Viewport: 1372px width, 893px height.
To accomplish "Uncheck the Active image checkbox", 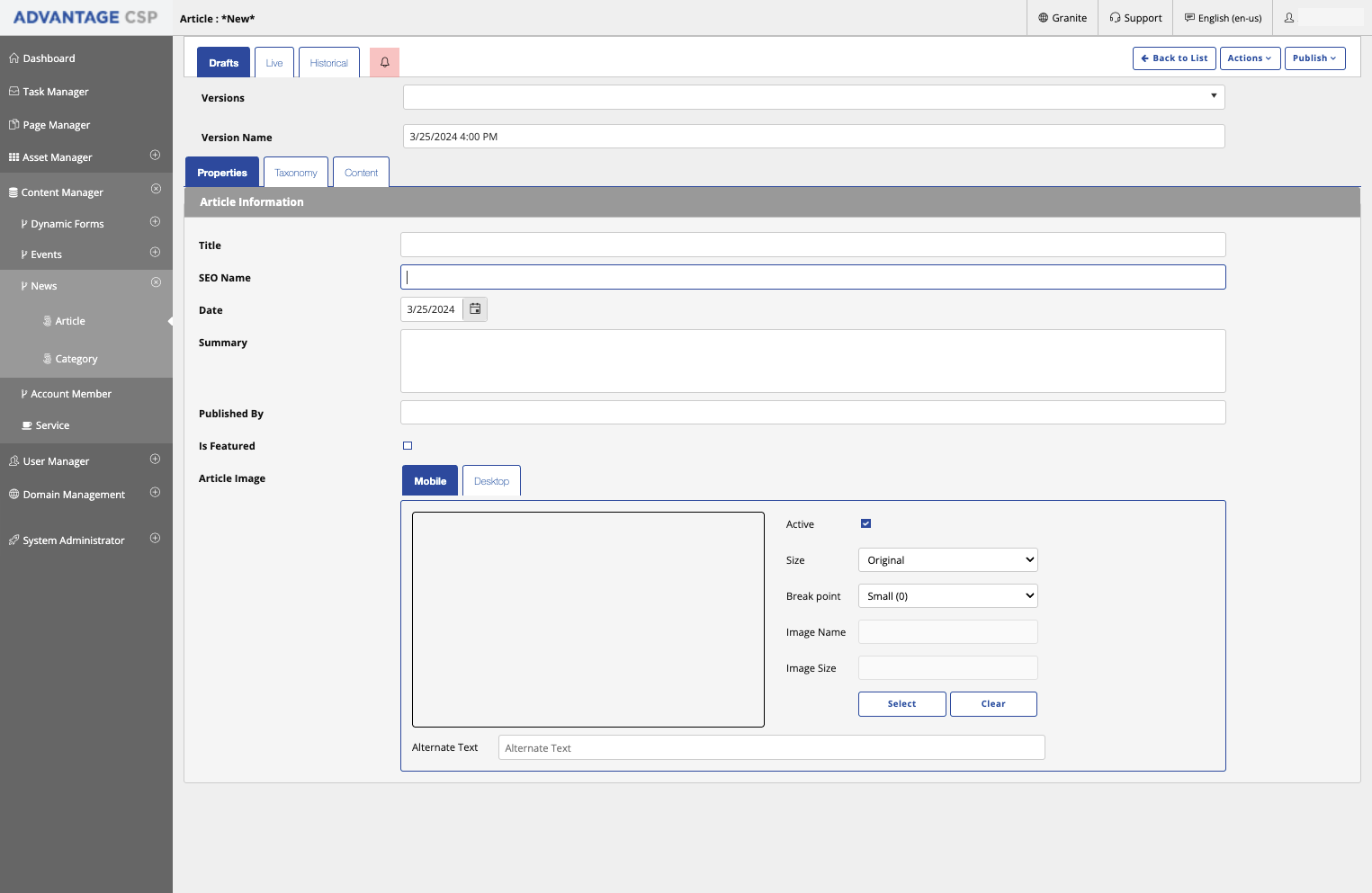I will tap(865, 523).
